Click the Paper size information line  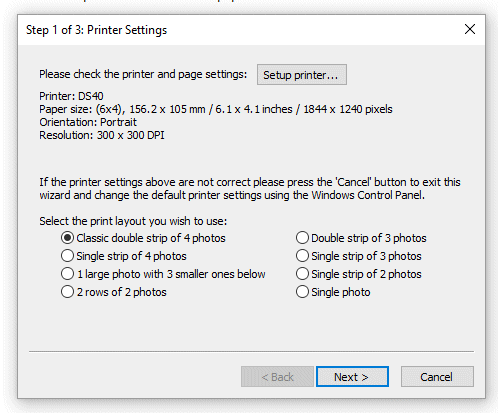coord(216,109)
